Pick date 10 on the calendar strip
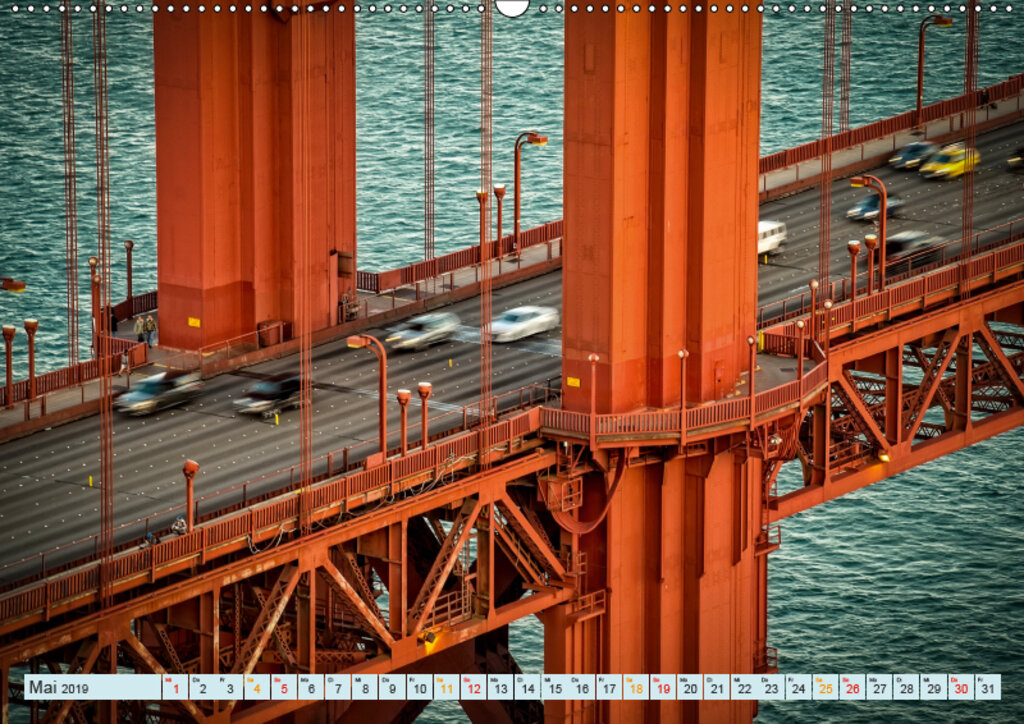This screenshot has width=1024, height=724. [419, 687]
